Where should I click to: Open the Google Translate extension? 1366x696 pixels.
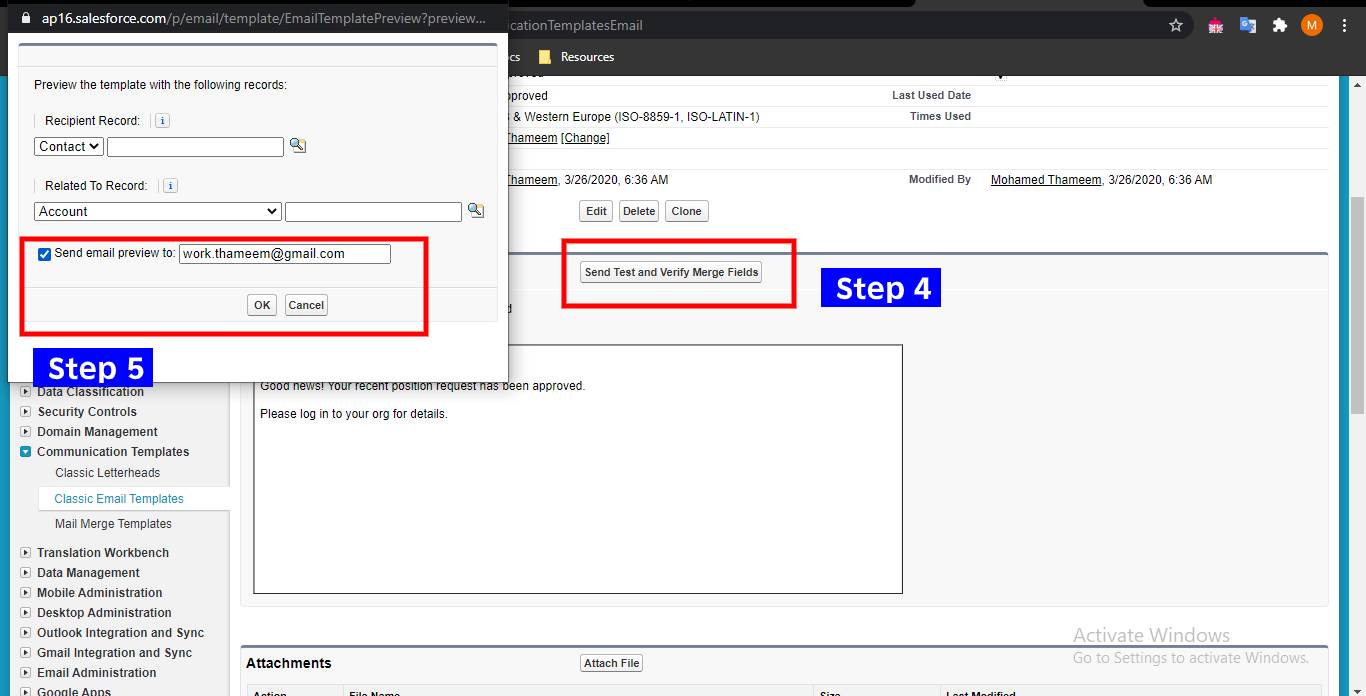click(1247, 25)
